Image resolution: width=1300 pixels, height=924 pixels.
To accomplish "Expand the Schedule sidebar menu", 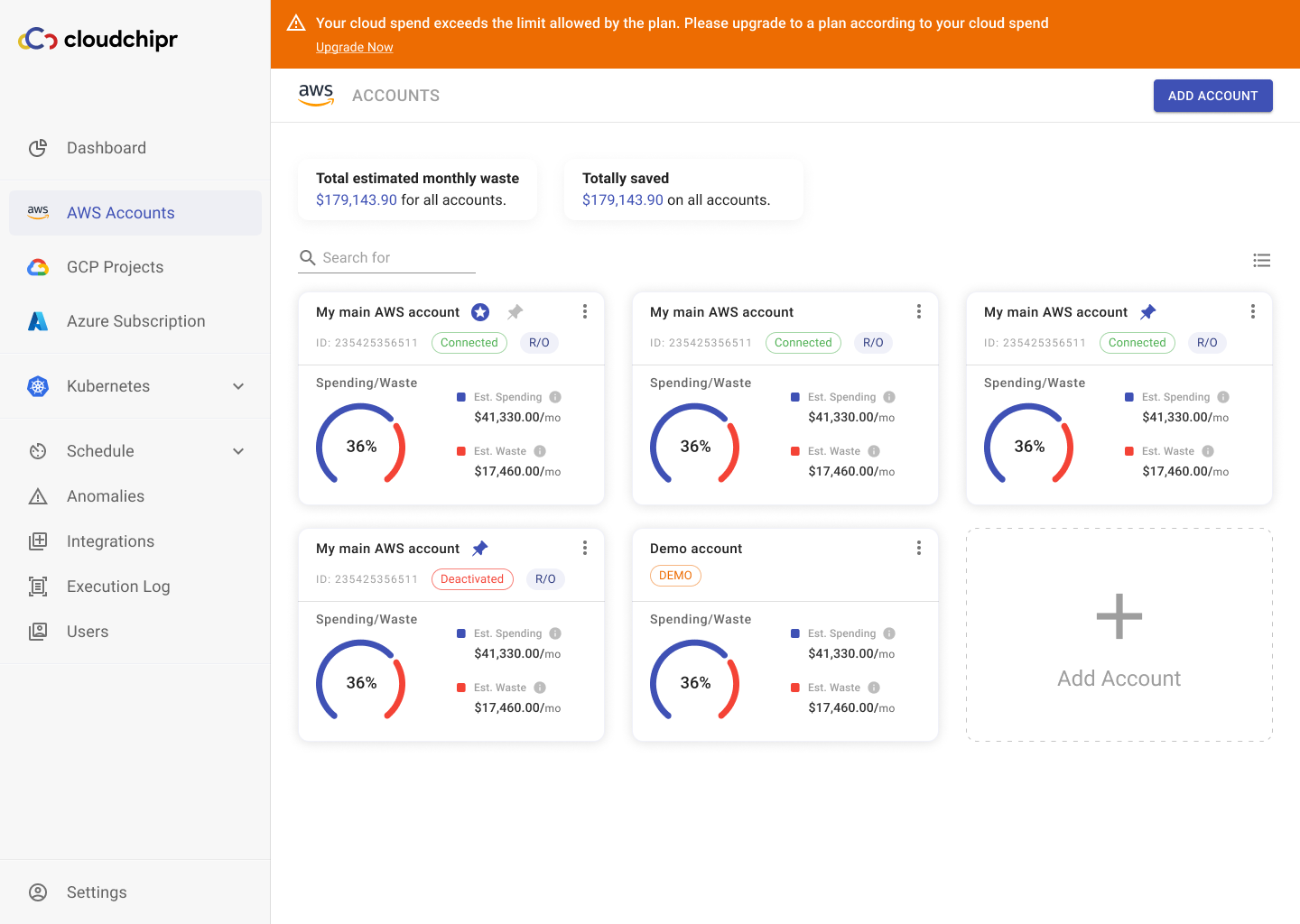I will tap(238, 451).
